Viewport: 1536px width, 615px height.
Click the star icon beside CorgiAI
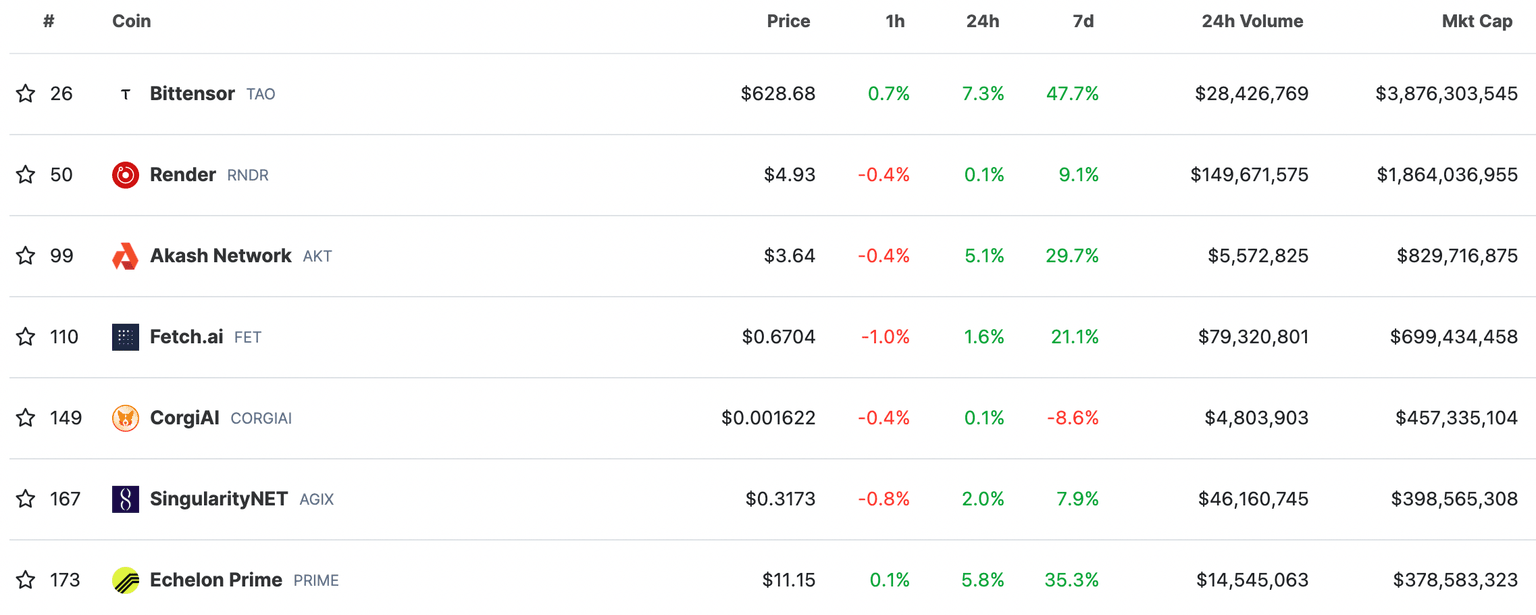(x=25, y=418)
